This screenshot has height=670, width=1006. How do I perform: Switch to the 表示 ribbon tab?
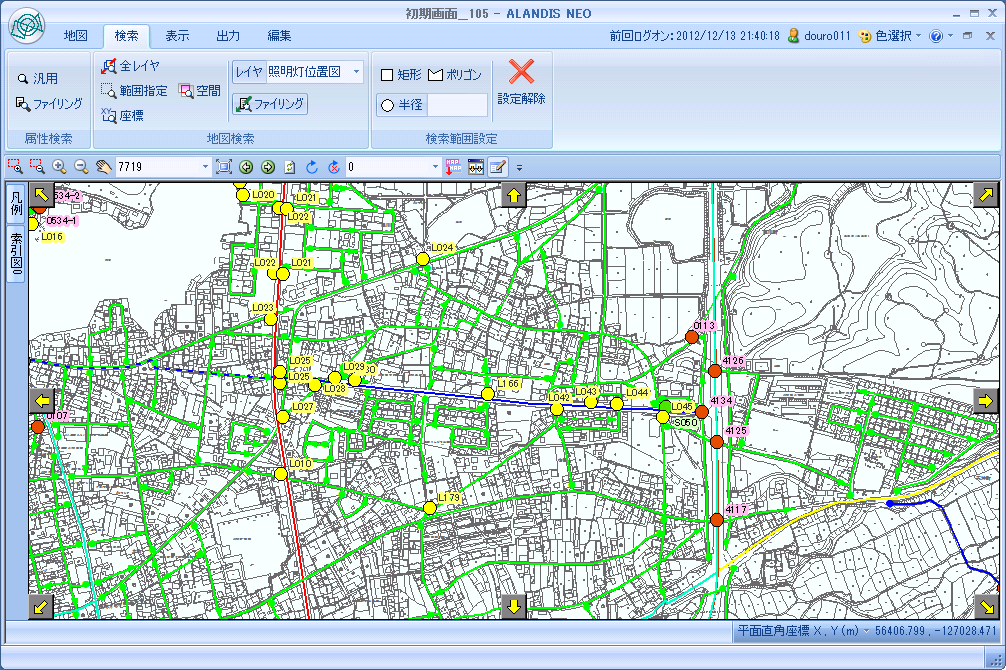(x=177, y=36)
